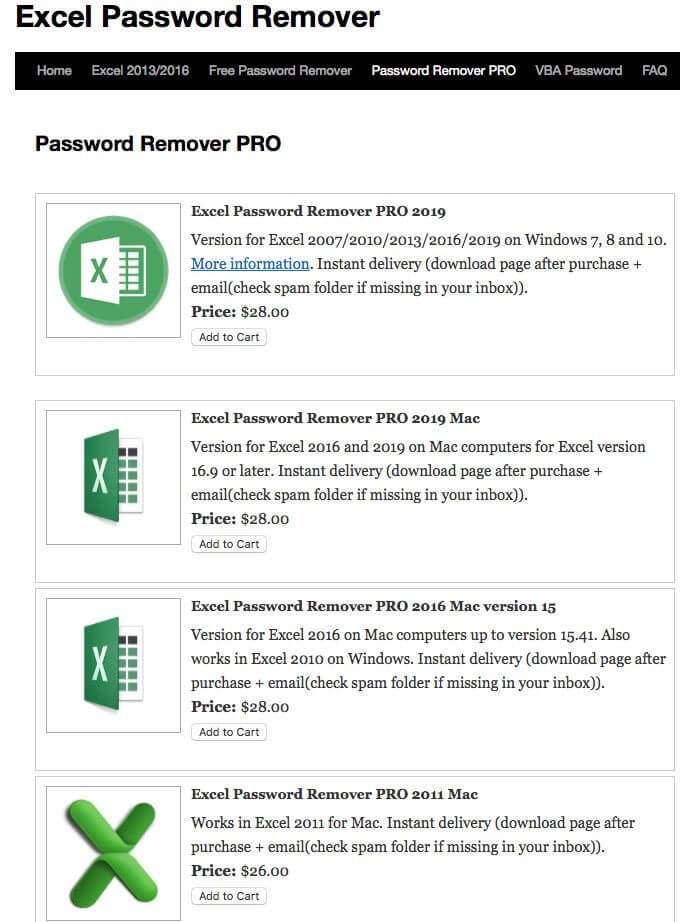Click the Excel Password Remover PRO 2019 Mac title
Viewport: 680px width, 922px height.
pyautogui.click(x=335, y=419)
